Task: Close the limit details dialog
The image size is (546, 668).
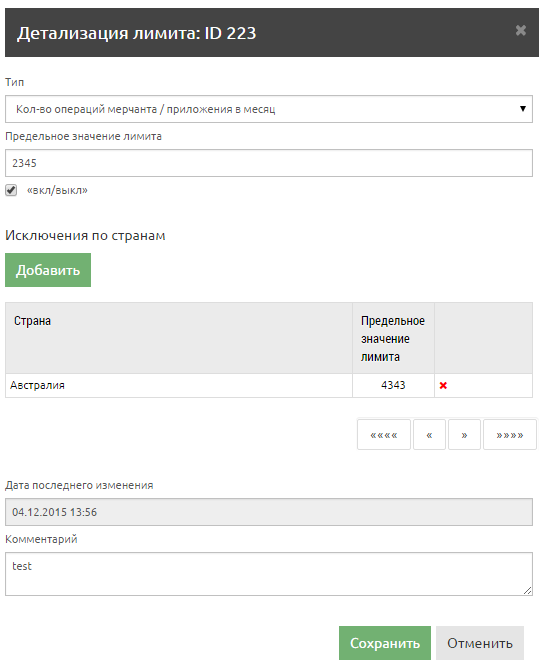Action: click(x=520, y=31)
